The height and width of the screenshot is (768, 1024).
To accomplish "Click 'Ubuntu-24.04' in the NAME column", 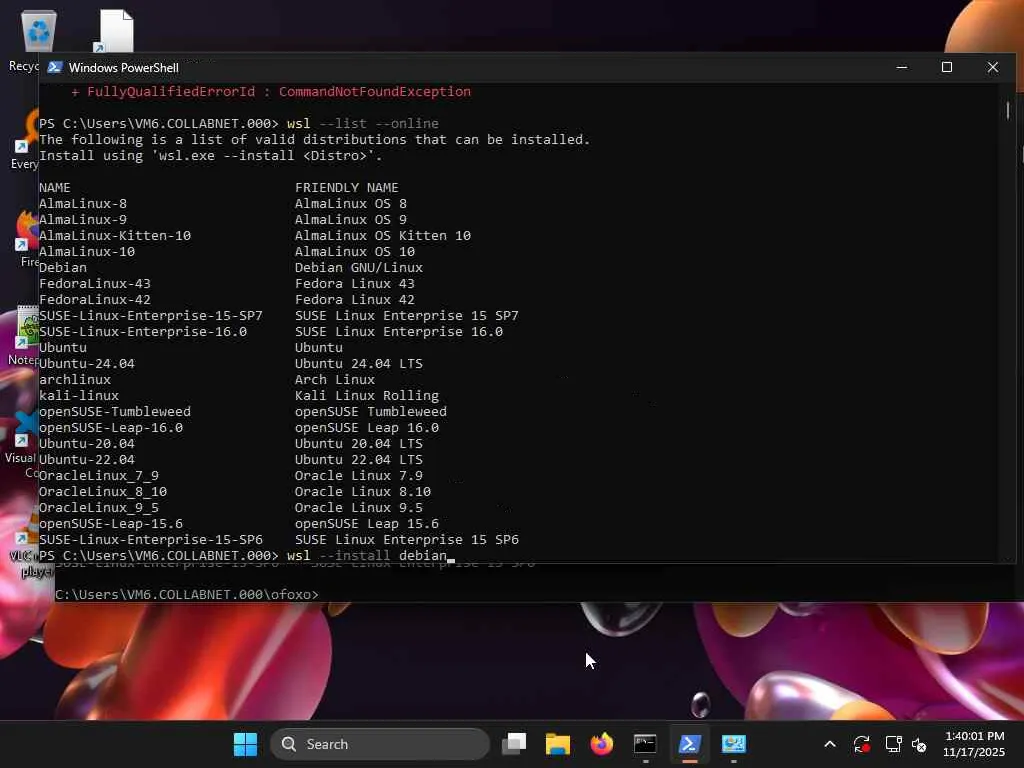I will [x=87, y=364].
